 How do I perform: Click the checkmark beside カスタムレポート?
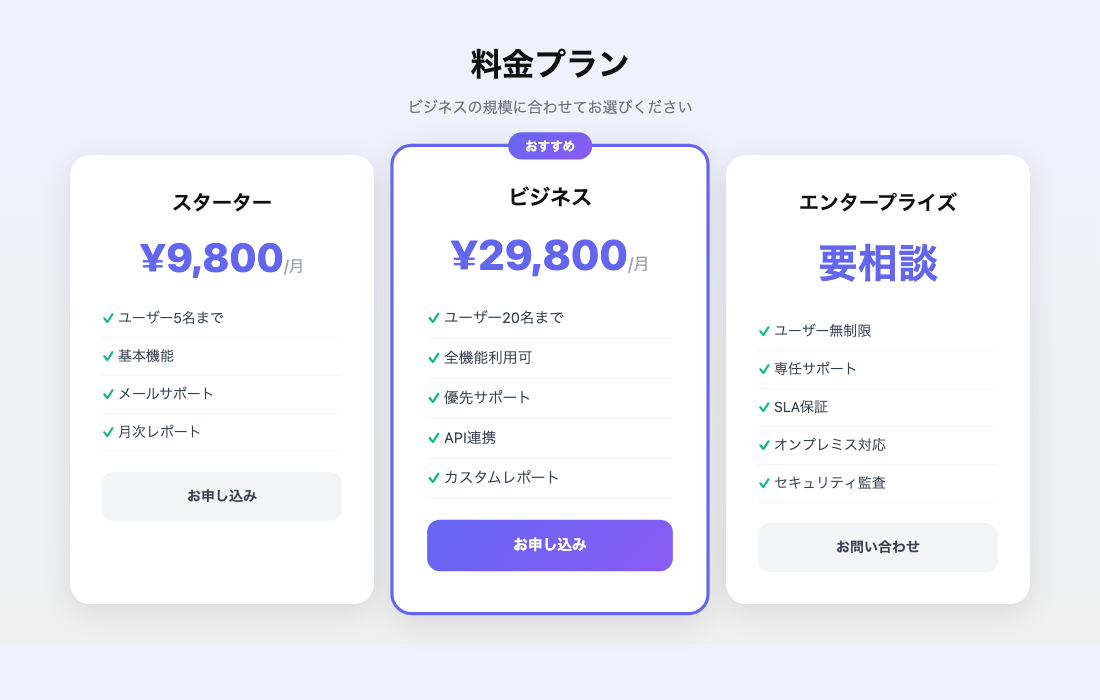pyautogui.click(x=435, y=479)
